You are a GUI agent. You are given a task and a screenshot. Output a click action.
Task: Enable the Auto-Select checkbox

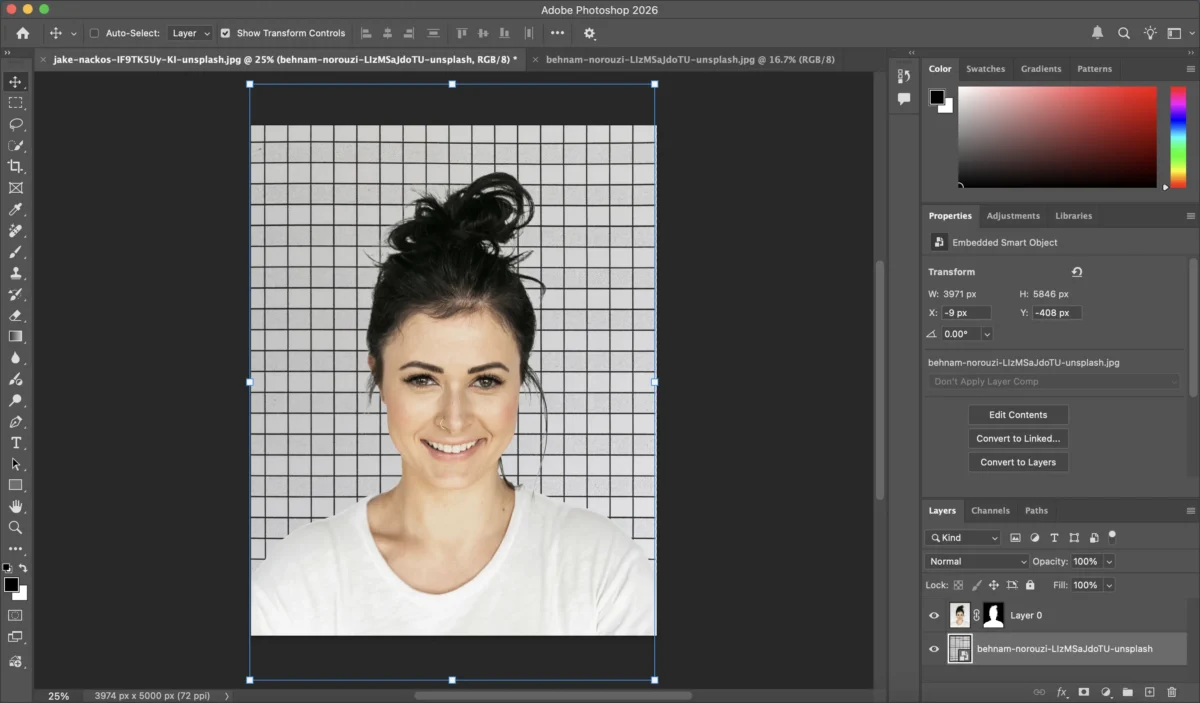(95, 33)
